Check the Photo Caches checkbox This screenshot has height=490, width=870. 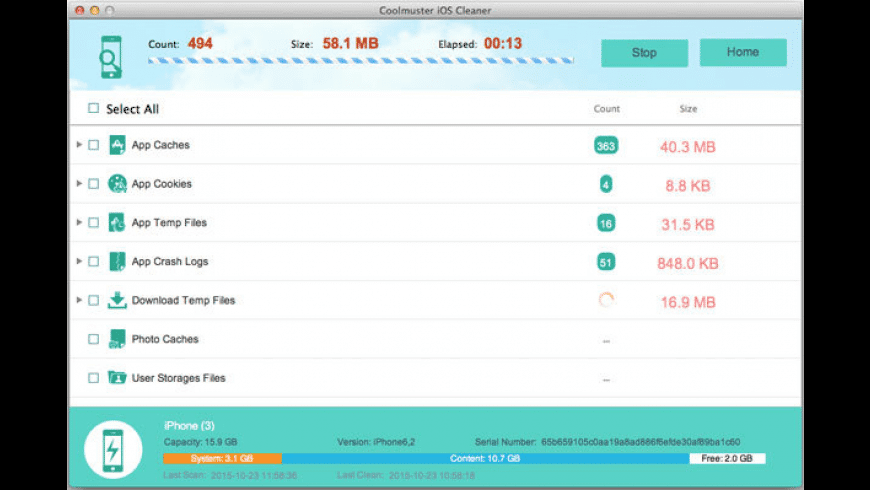coord(93,339)
